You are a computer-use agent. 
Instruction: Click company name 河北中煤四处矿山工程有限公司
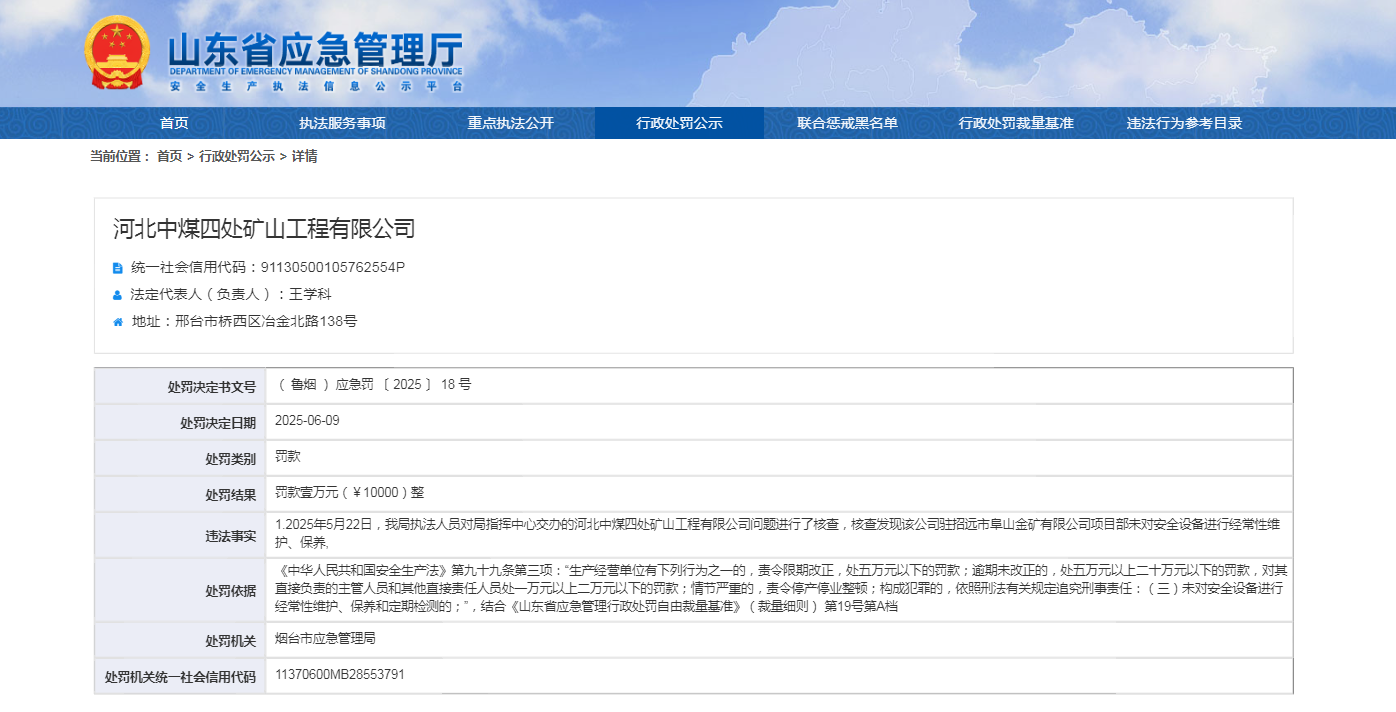(x=263, y=229)
